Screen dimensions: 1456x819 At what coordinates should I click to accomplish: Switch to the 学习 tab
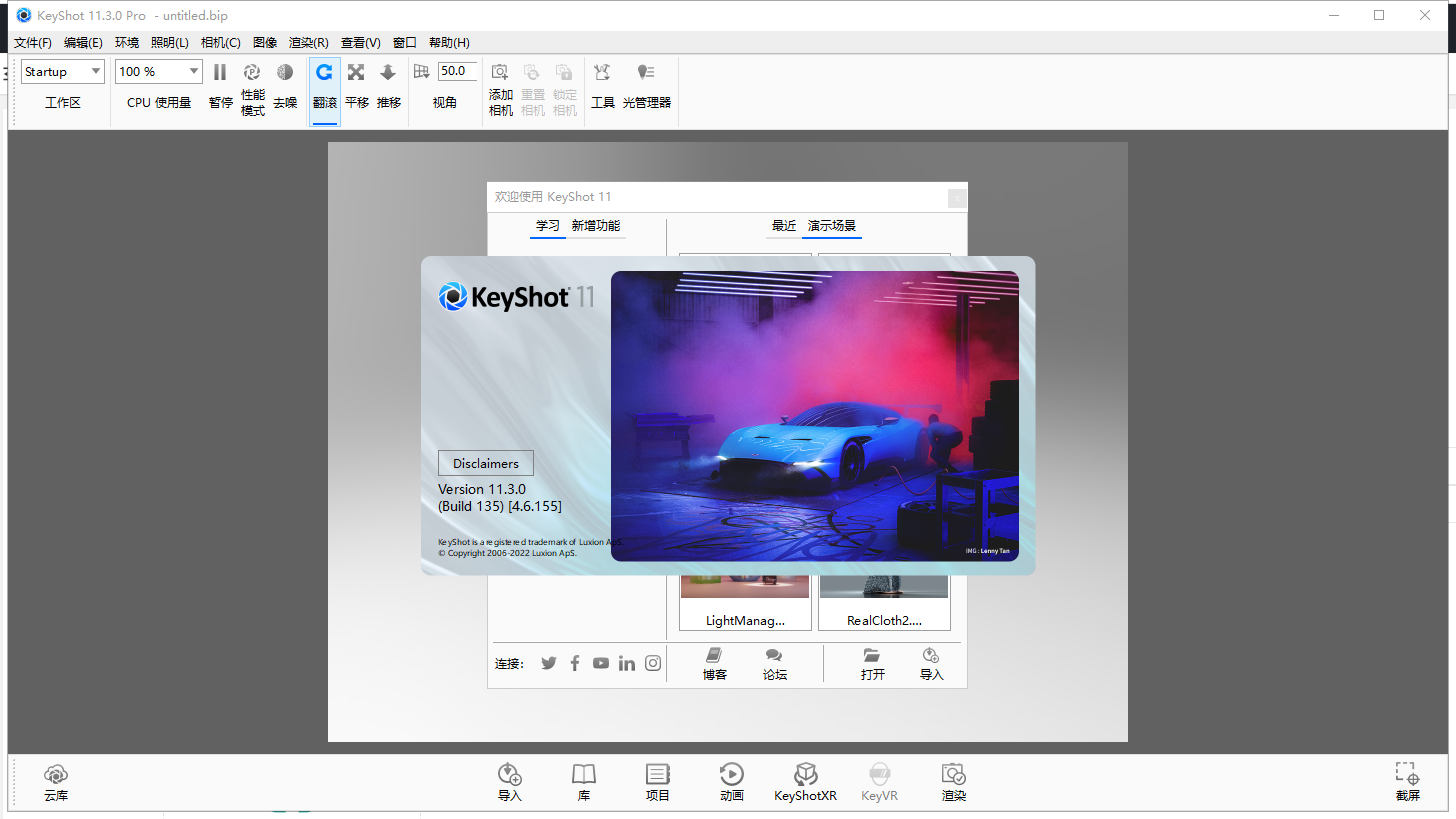pyautogui.click(x=548, y=226)
